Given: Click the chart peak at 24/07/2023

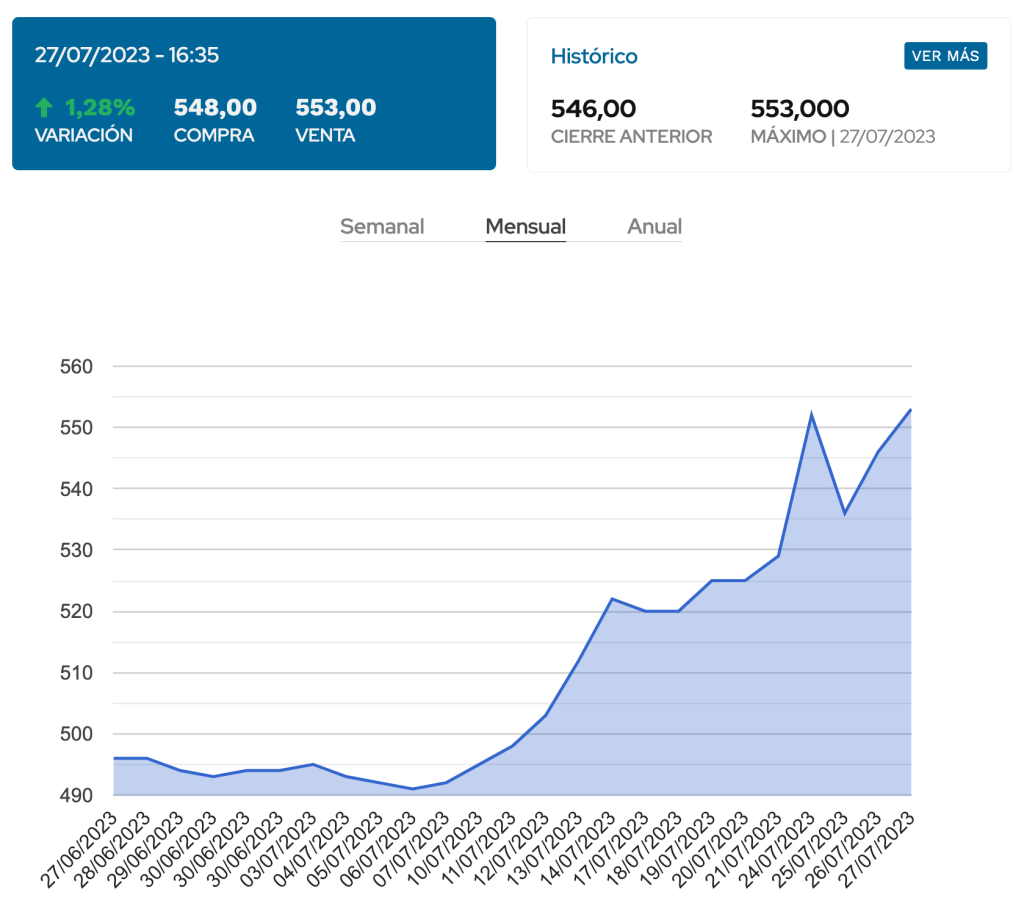Looking at the screenshot, I should (x=812, y=415).
